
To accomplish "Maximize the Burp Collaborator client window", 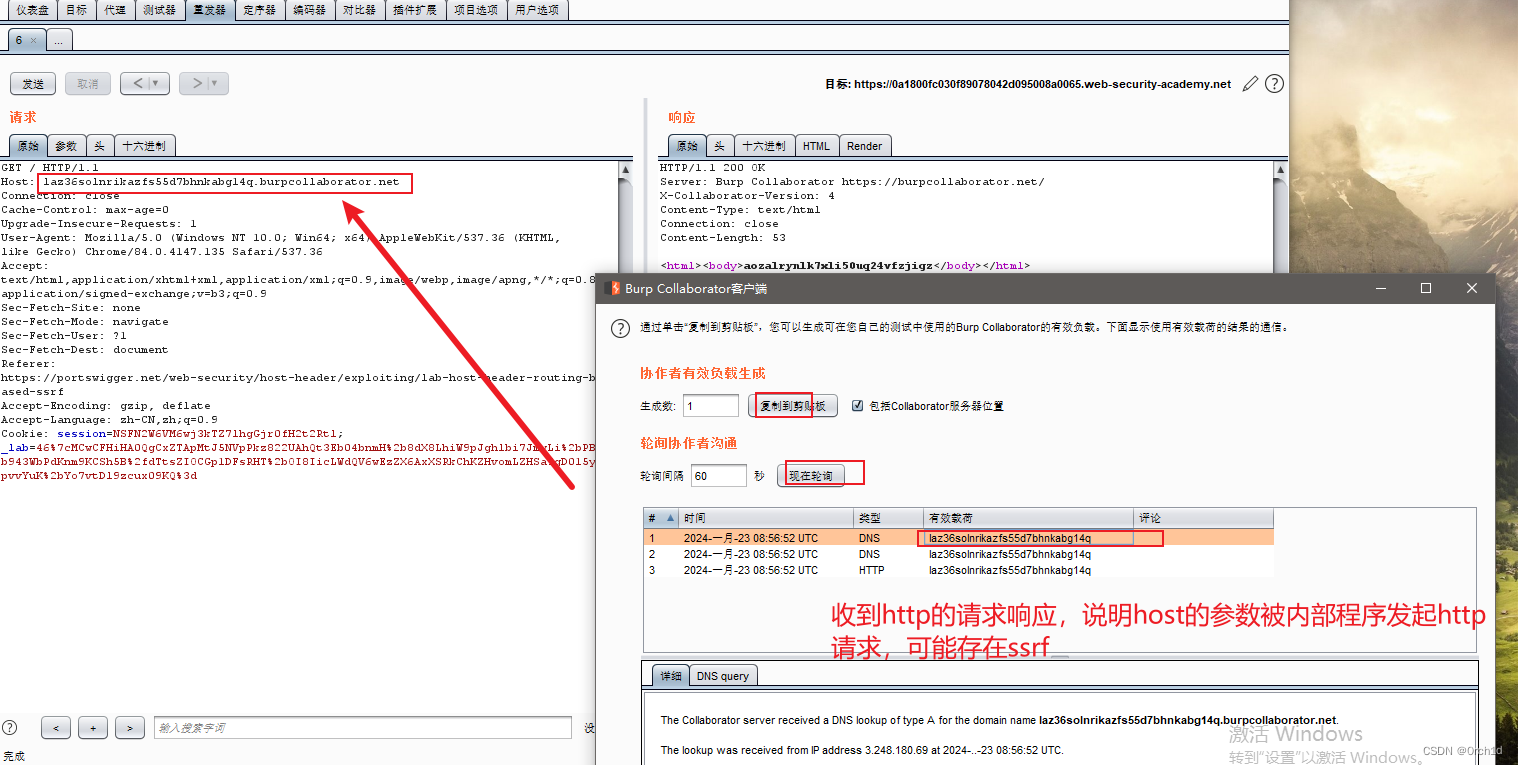I will pos(1426,288).
